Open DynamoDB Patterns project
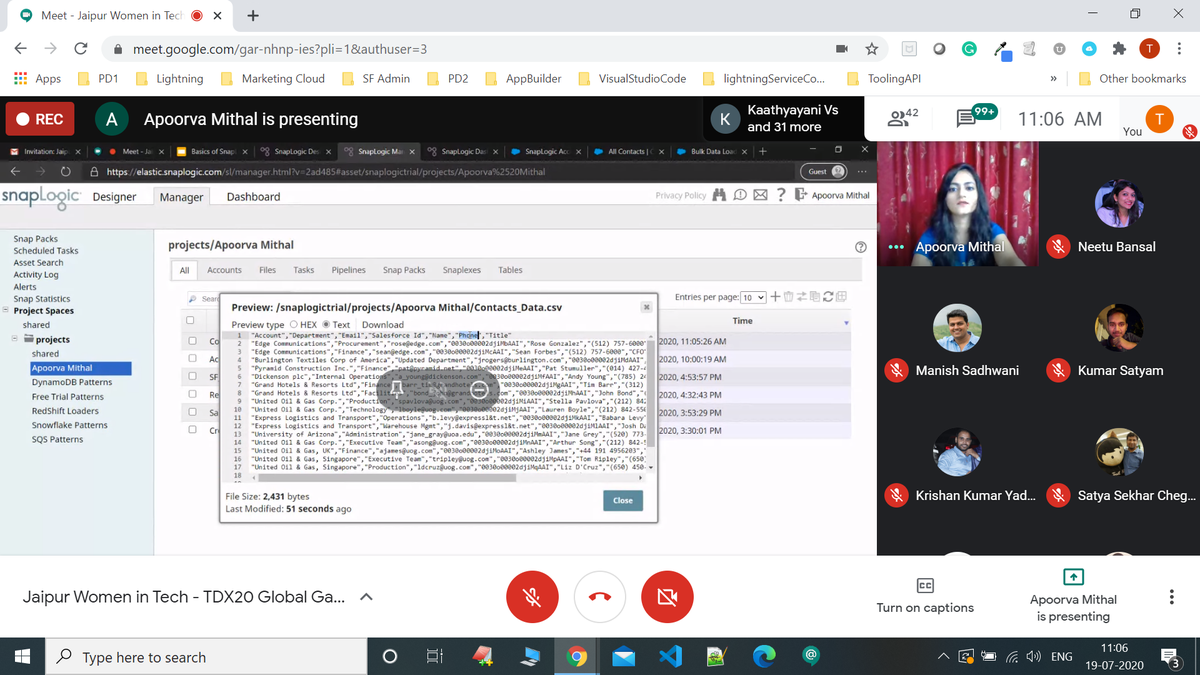This screenshot has height=675, width=1200. [x=72, y=382]
